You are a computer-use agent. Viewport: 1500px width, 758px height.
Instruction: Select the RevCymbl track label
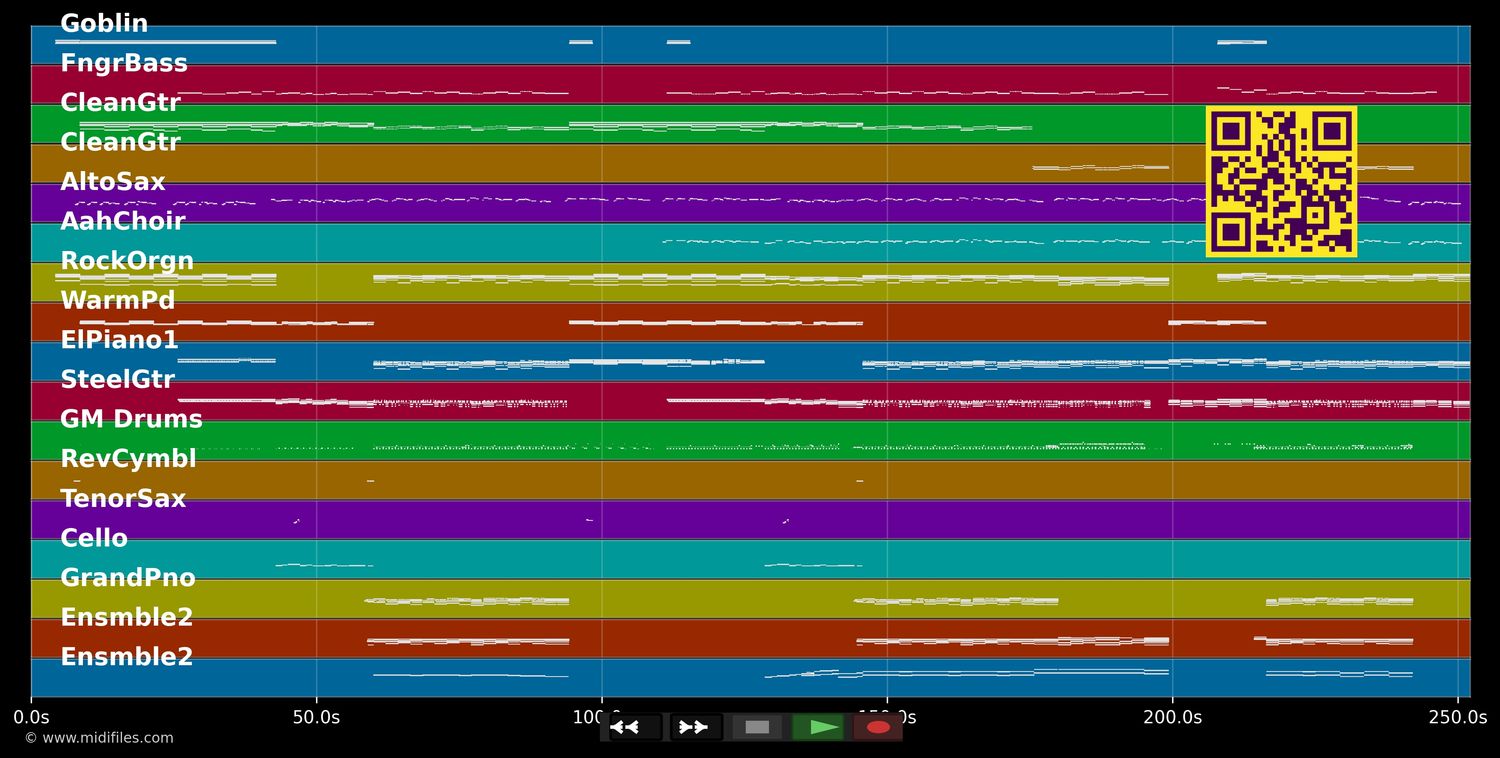pos(126,458)
